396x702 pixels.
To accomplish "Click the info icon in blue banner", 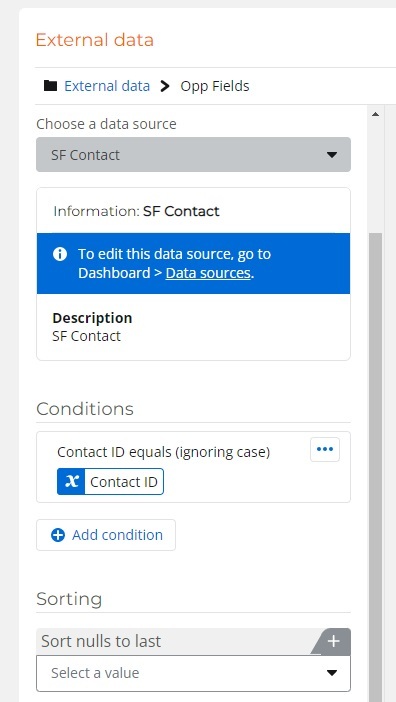I will 60,254.
